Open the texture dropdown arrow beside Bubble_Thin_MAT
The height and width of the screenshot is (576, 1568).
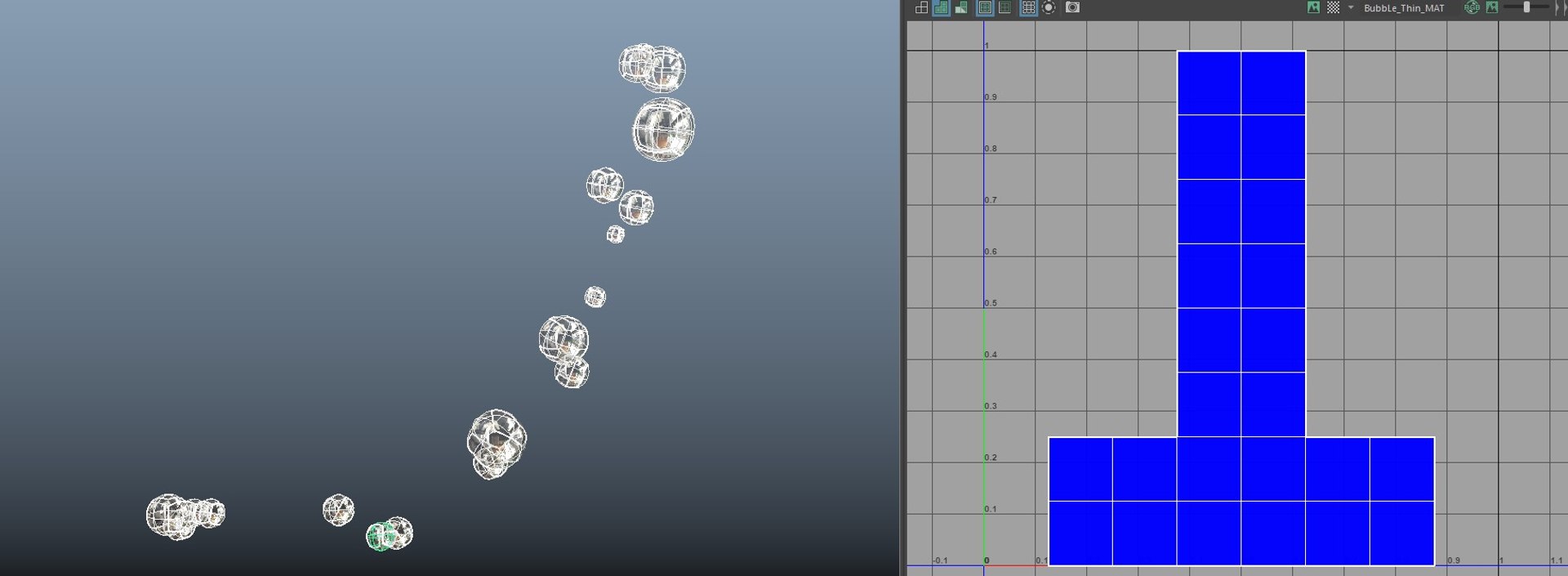coord(1351,7)
